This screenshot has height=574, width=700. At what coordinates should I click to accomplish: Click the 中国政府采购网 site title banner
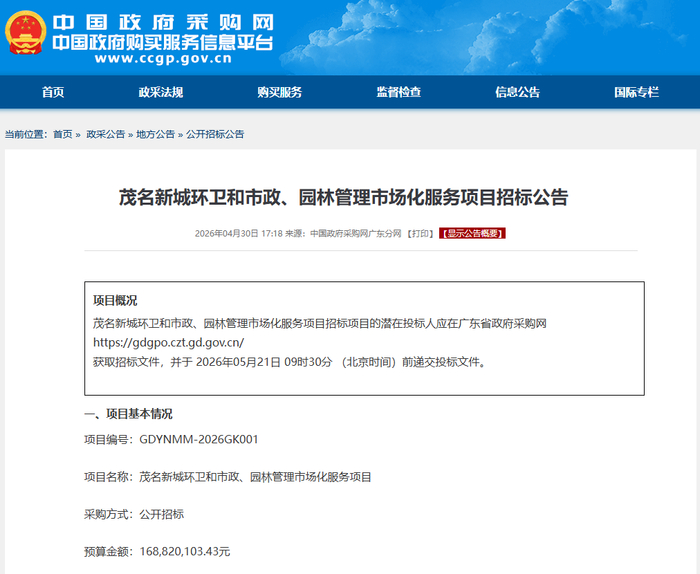[163, 22]
